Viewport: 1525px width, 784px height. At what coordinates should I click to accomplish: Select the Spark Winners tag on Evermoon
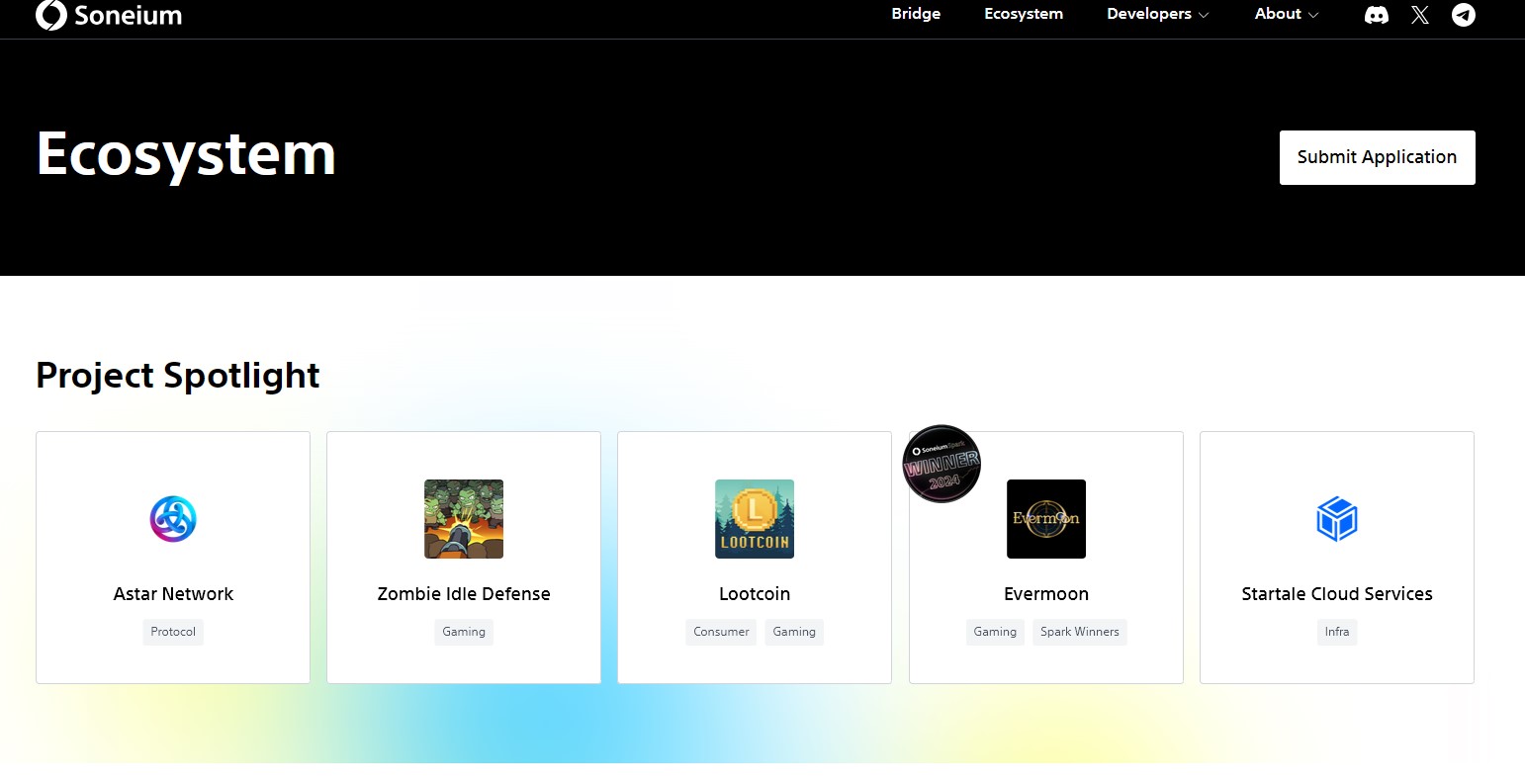point(1080,632)
